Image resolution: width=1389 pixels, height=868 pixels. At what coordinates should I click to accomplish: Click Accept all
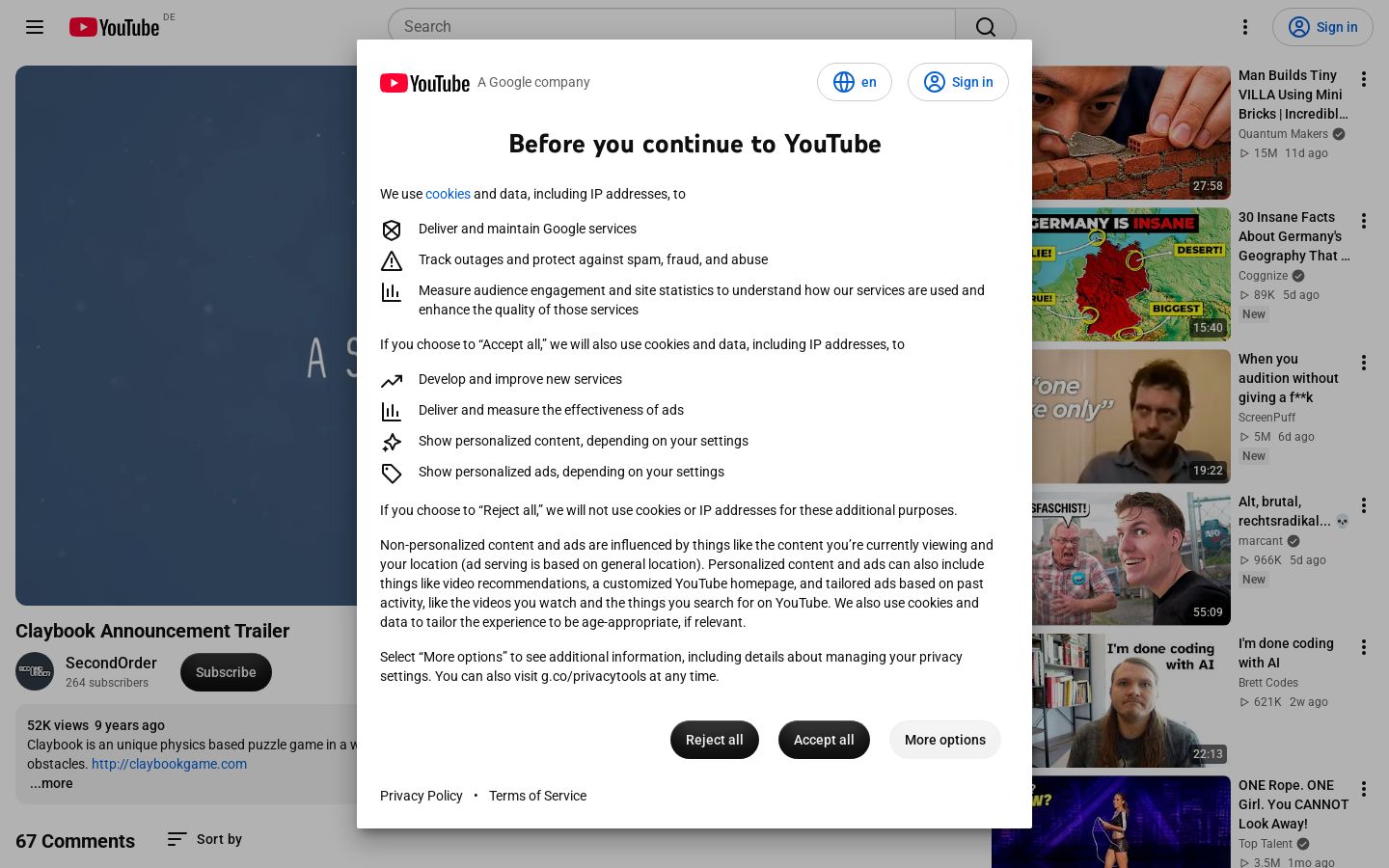(824, 740)
